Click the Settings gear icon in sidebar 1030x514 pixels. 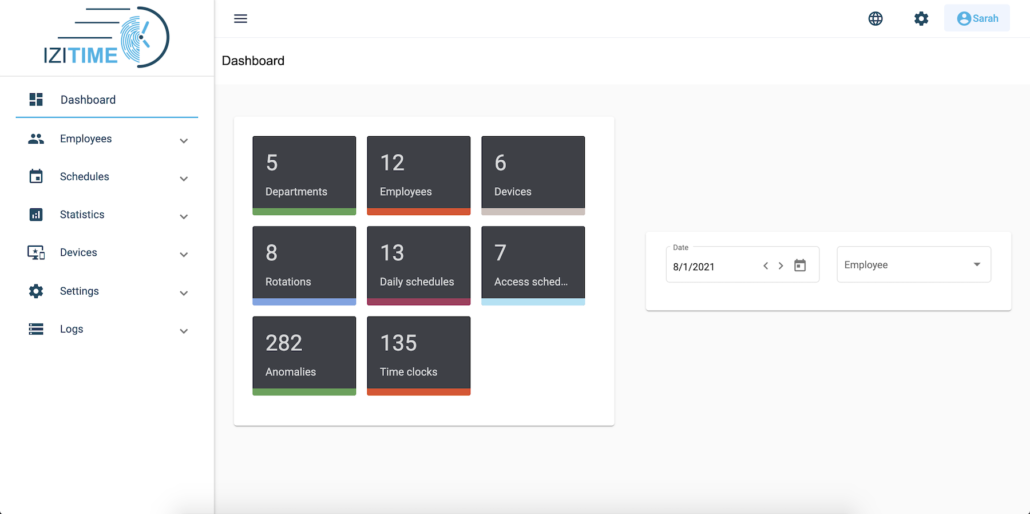pyautogui.click(x=36, y=291)
